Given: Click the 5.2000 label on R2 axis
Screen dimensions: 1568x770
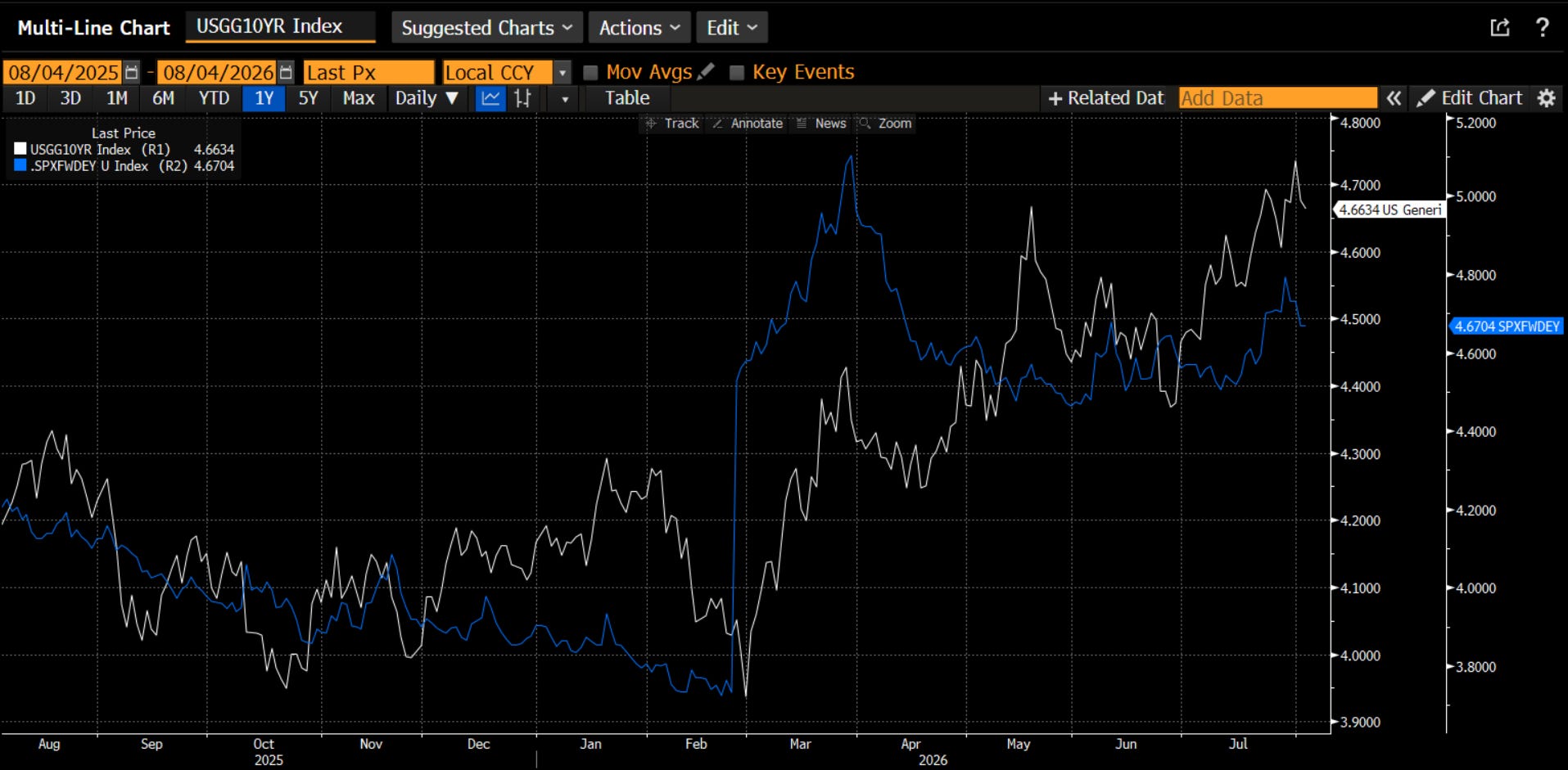Looking at the screenshot, I should pyautogui.click(x=1475, y=124).
